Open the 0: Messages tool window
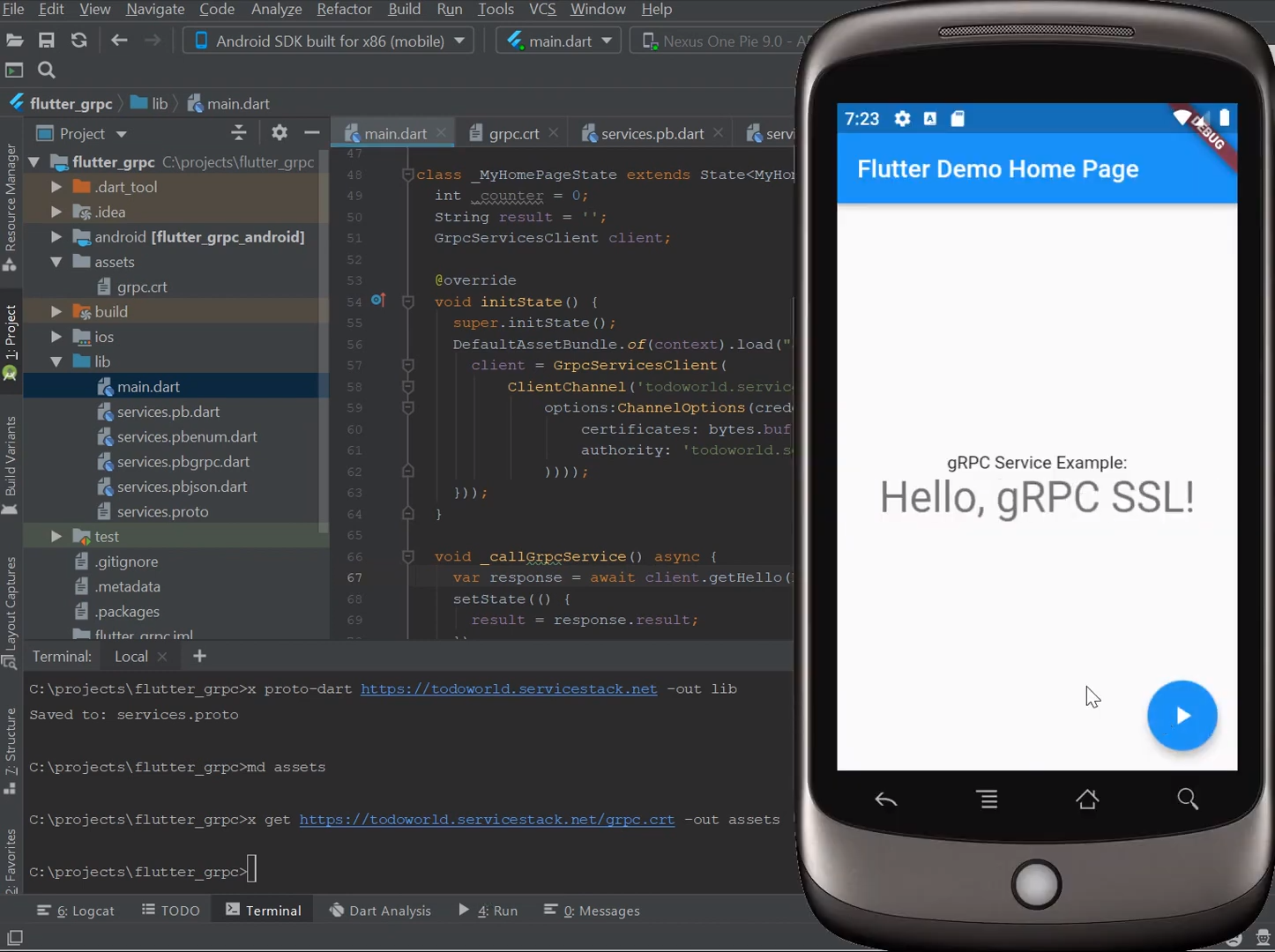Viewport: 1275px width, 952px height. click(592, 911)
